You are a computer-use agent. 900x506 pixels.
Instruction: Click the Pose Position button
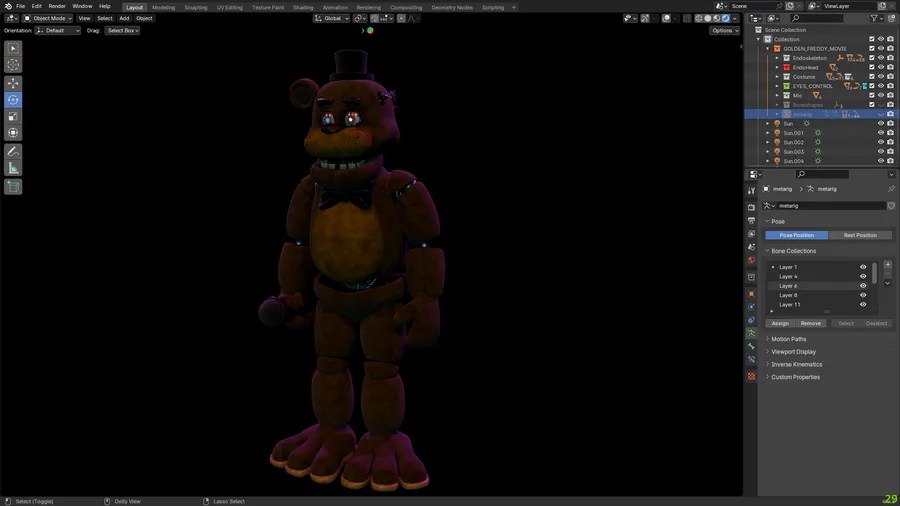797,235
